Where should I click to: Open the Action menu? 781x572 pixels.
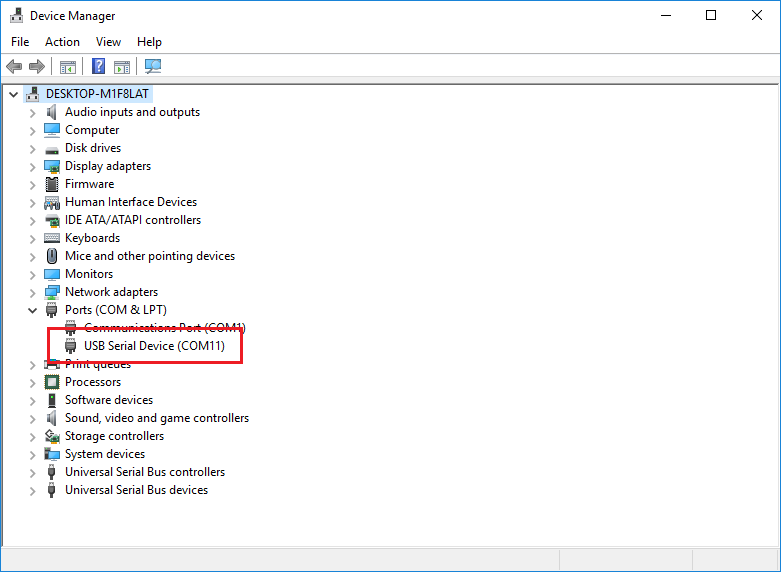click(x=62, y=42)
